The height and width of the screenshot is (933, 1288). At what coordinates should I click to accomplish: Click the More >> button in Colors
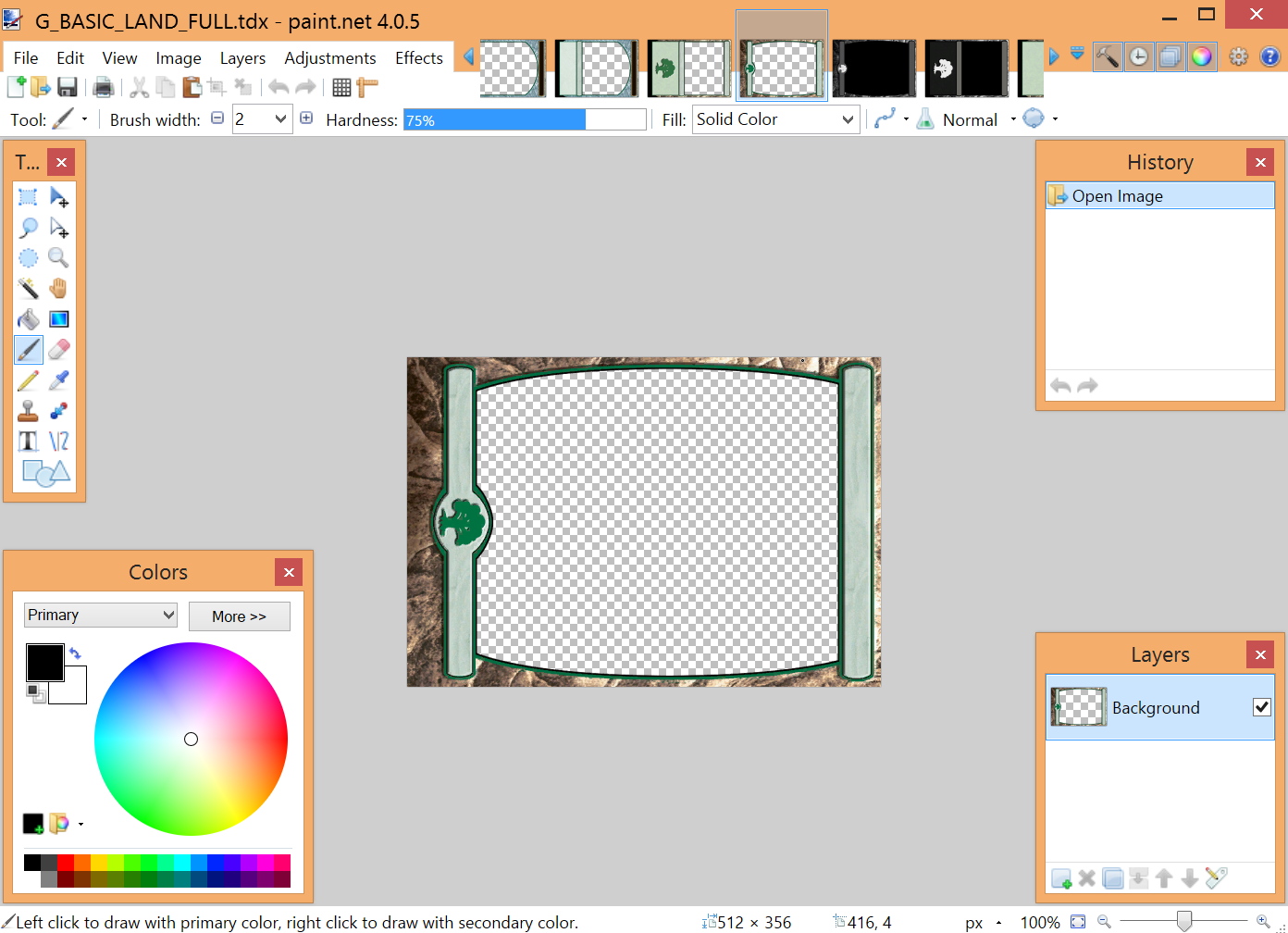click(239, 616)
